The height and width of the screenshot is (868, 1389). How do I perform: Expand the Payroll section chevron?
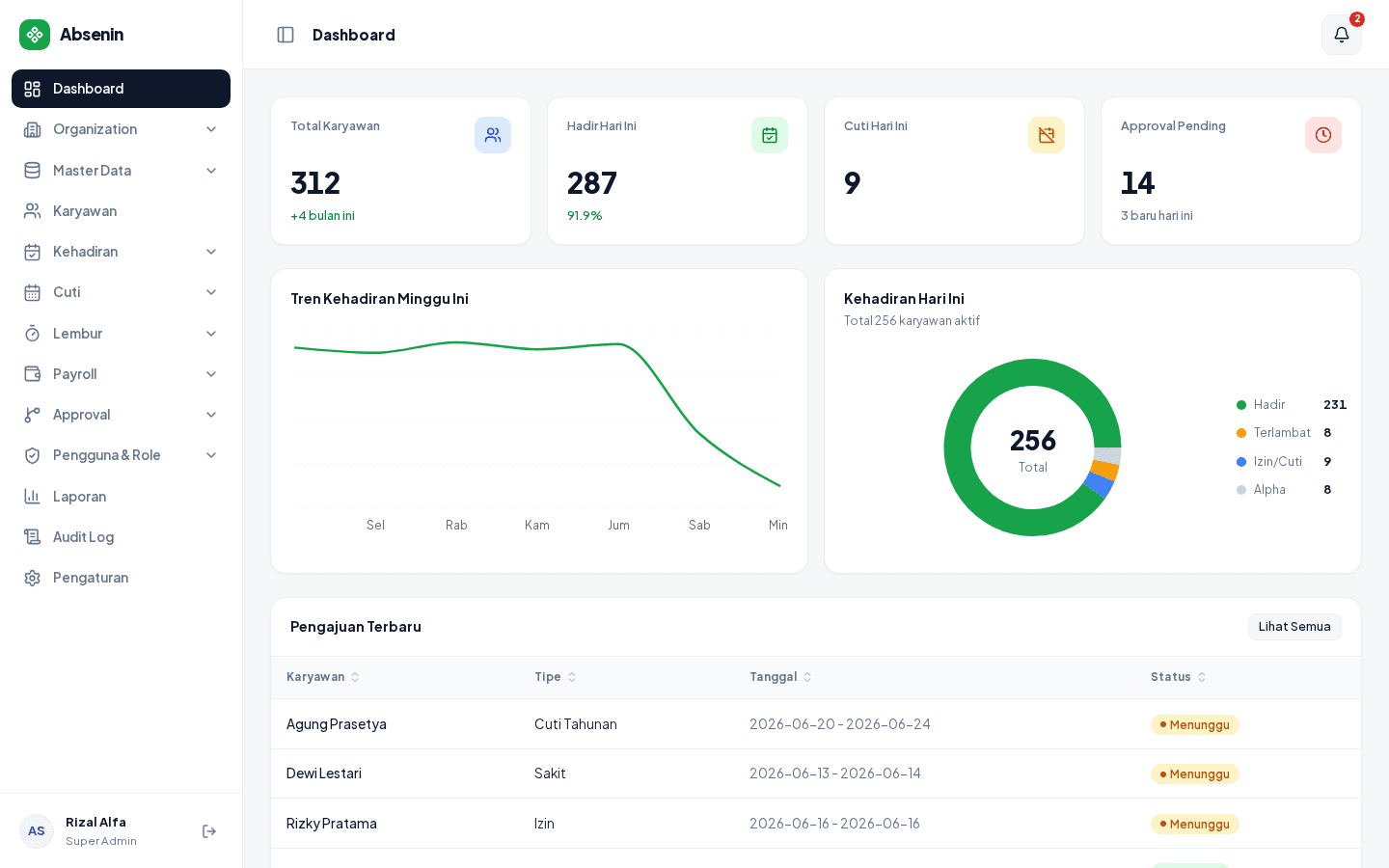(x=211, y=374)
